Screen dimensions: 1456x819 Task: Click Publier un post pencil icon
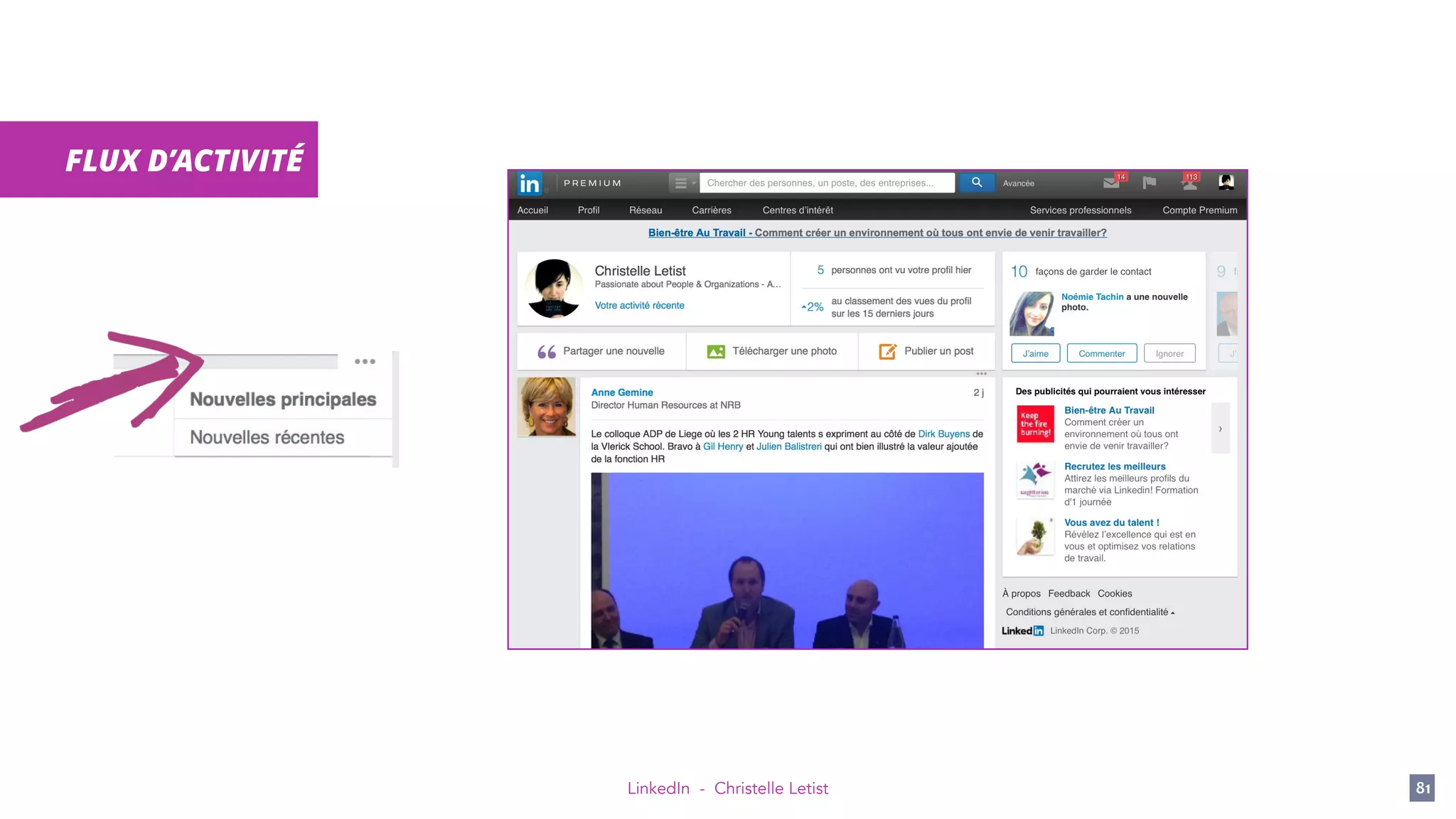[887, 351]
